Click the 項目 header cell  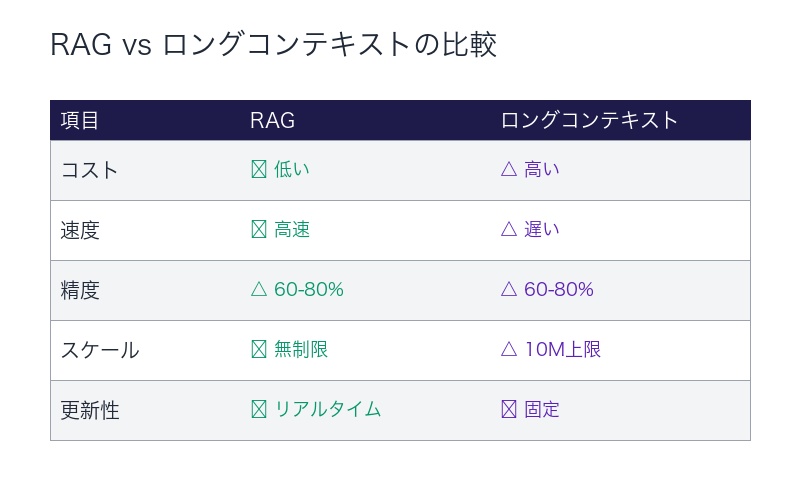click(80, 121)
